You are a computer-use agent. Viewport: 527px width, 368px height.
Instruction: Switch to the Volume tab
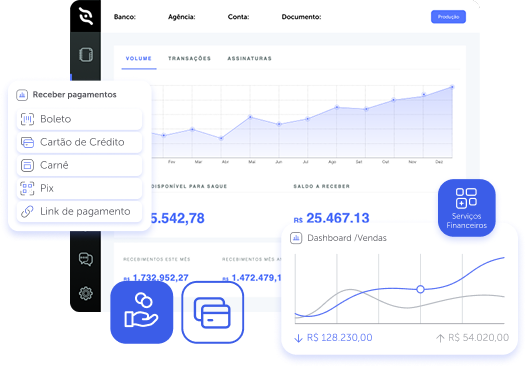(139, 58)
